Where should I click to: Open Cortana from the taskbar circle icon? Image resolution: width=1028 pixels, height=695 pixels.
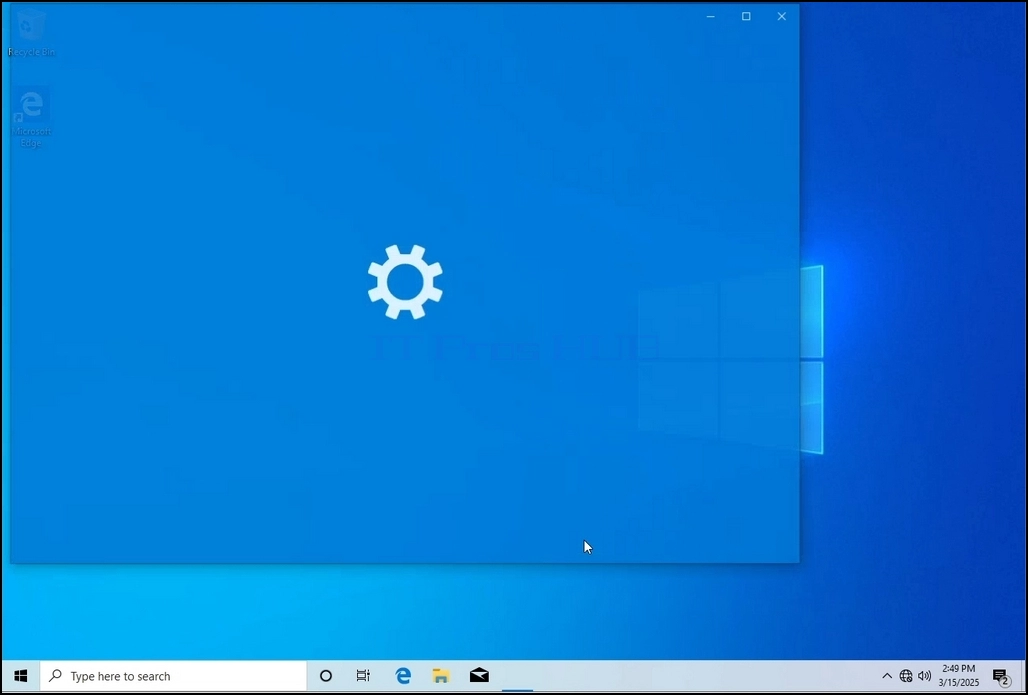(325, 675)
